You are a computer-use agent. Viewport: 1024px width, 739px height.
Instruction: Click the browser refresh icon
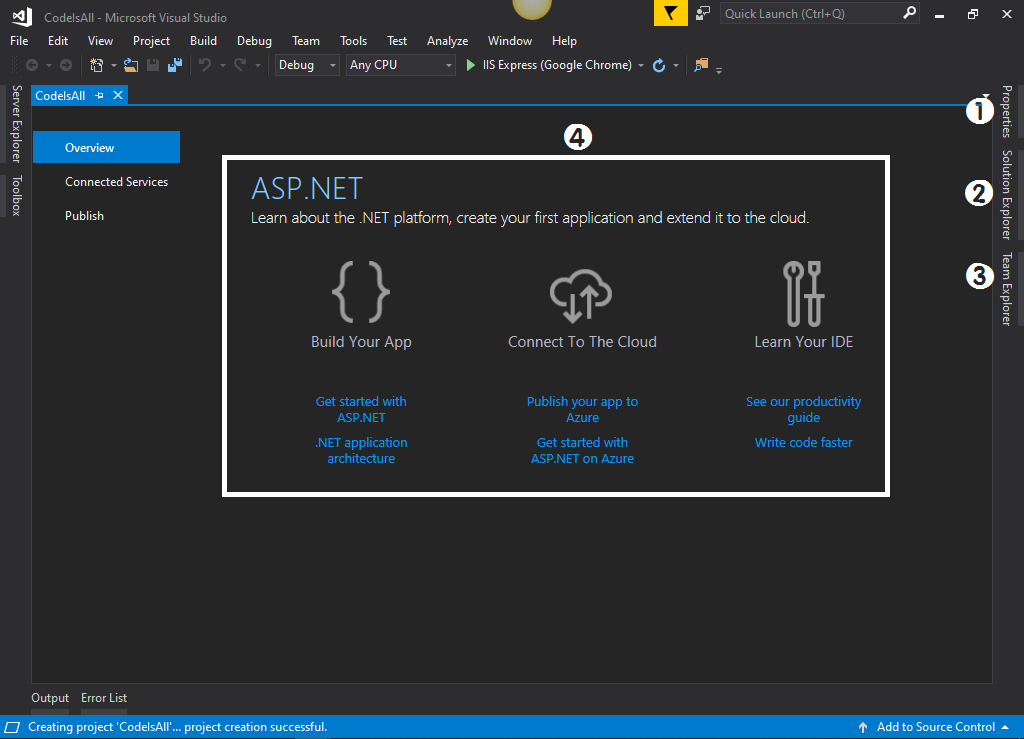pos(659,65)
